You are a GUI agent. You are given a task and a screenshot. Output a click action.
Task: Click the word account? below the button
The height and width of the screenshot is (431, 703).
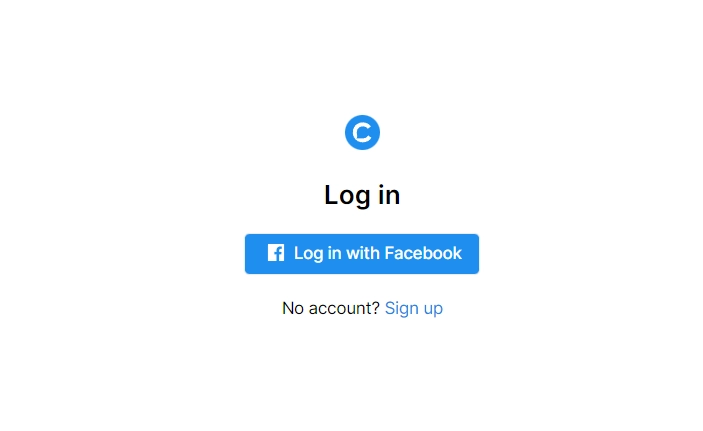click(344, 309)
